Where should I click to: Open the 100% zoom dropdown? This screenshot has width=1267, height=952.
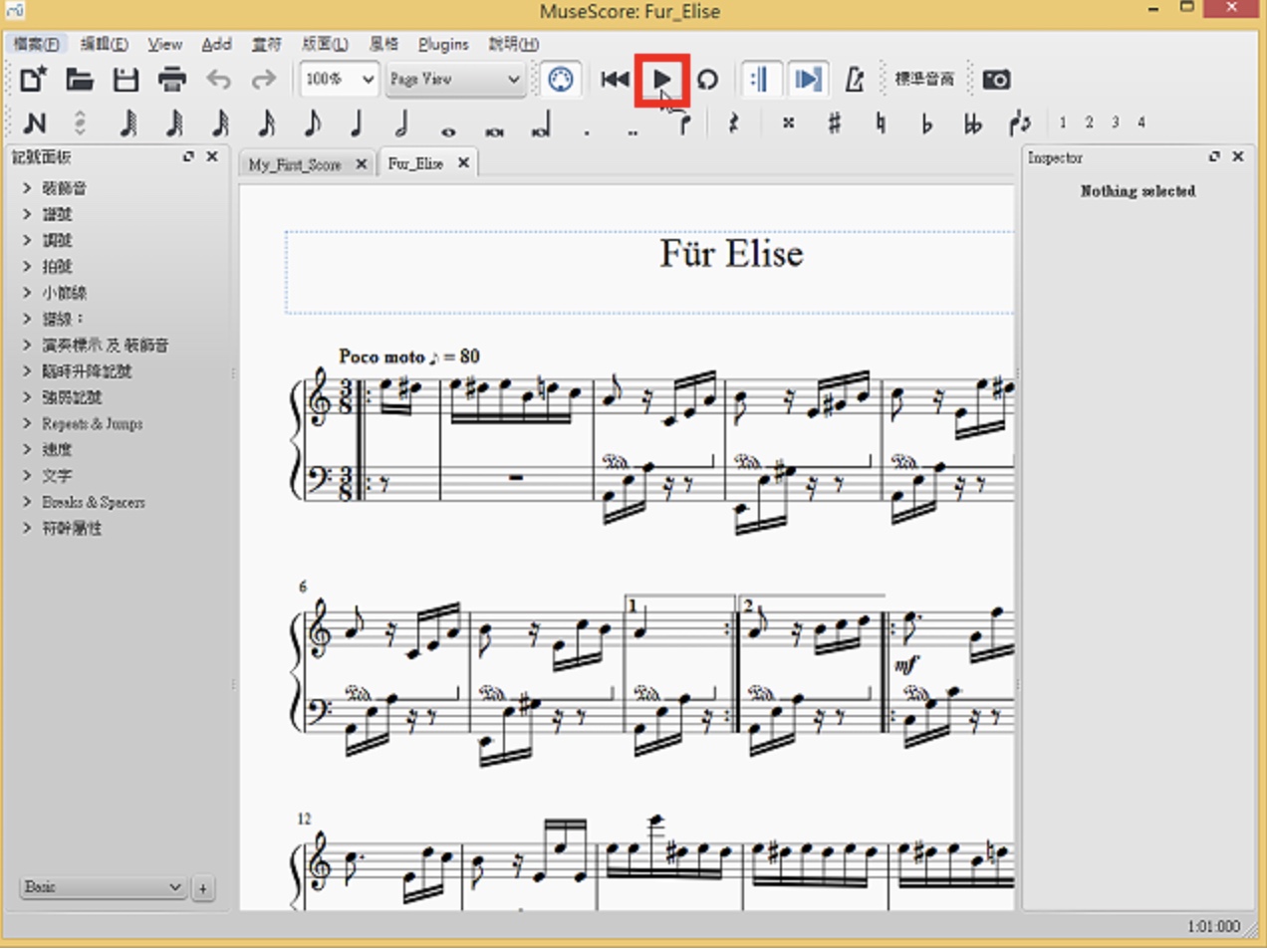point(339,79)
